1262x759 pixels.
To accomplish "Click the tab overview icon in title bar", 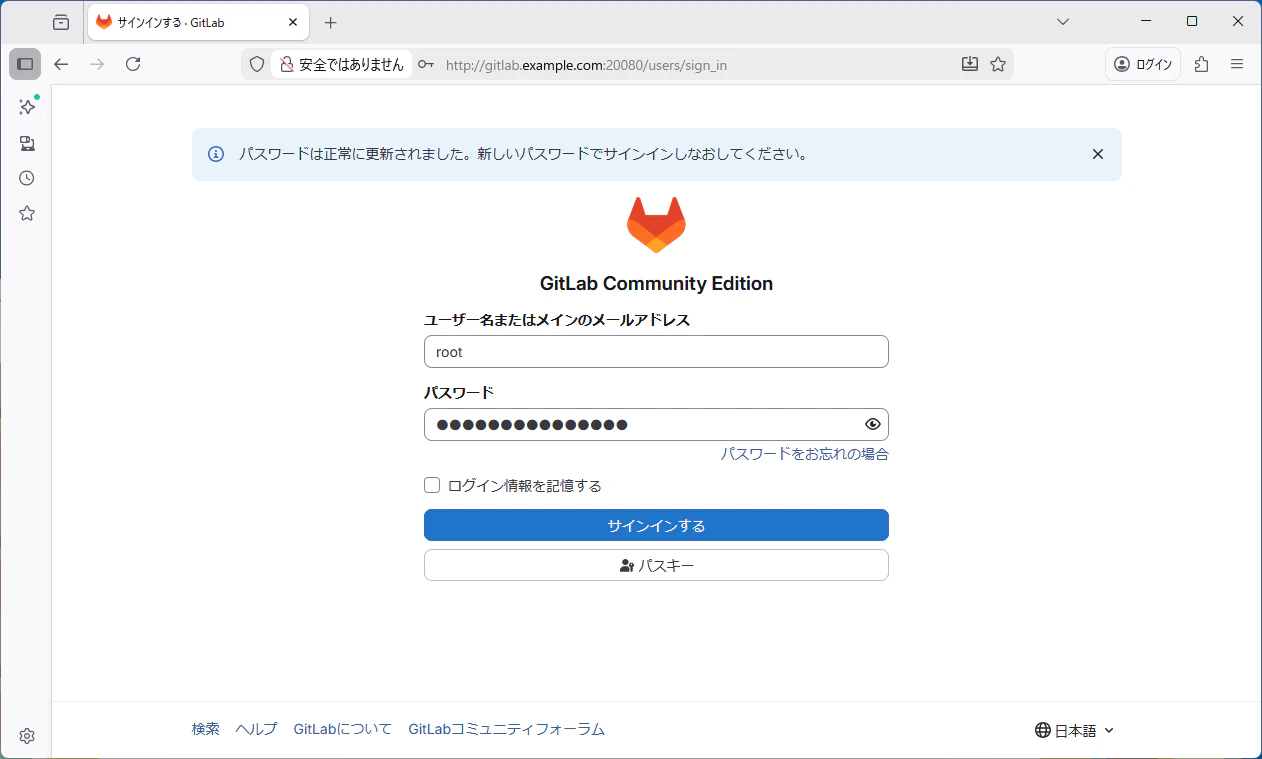I will [61, 22].
